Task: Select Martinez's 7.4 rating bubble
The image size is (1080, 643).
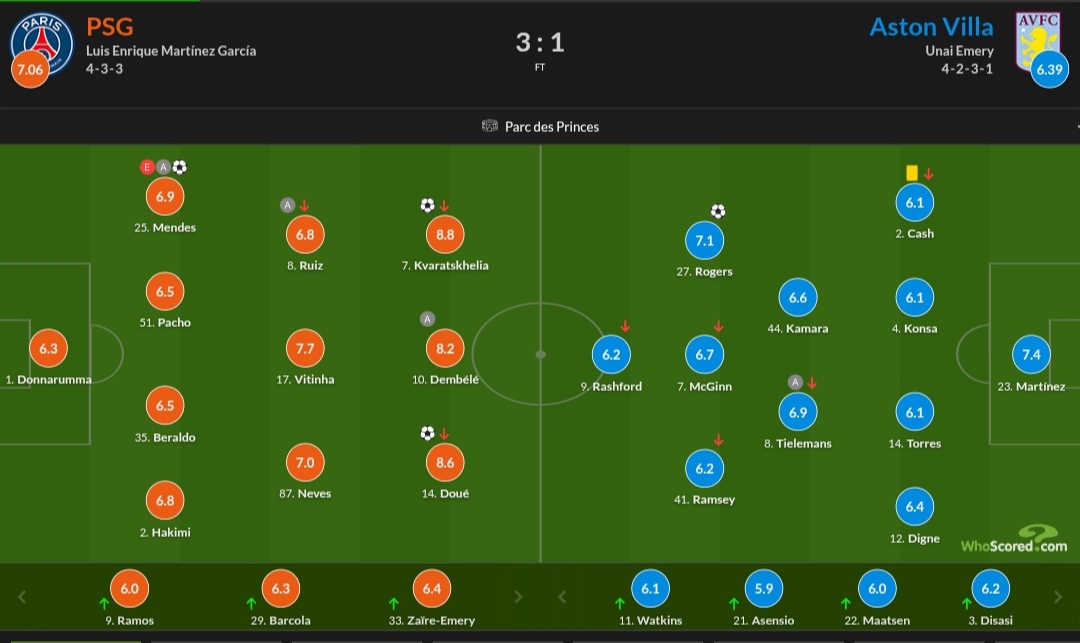Action: coord(1031,355)
